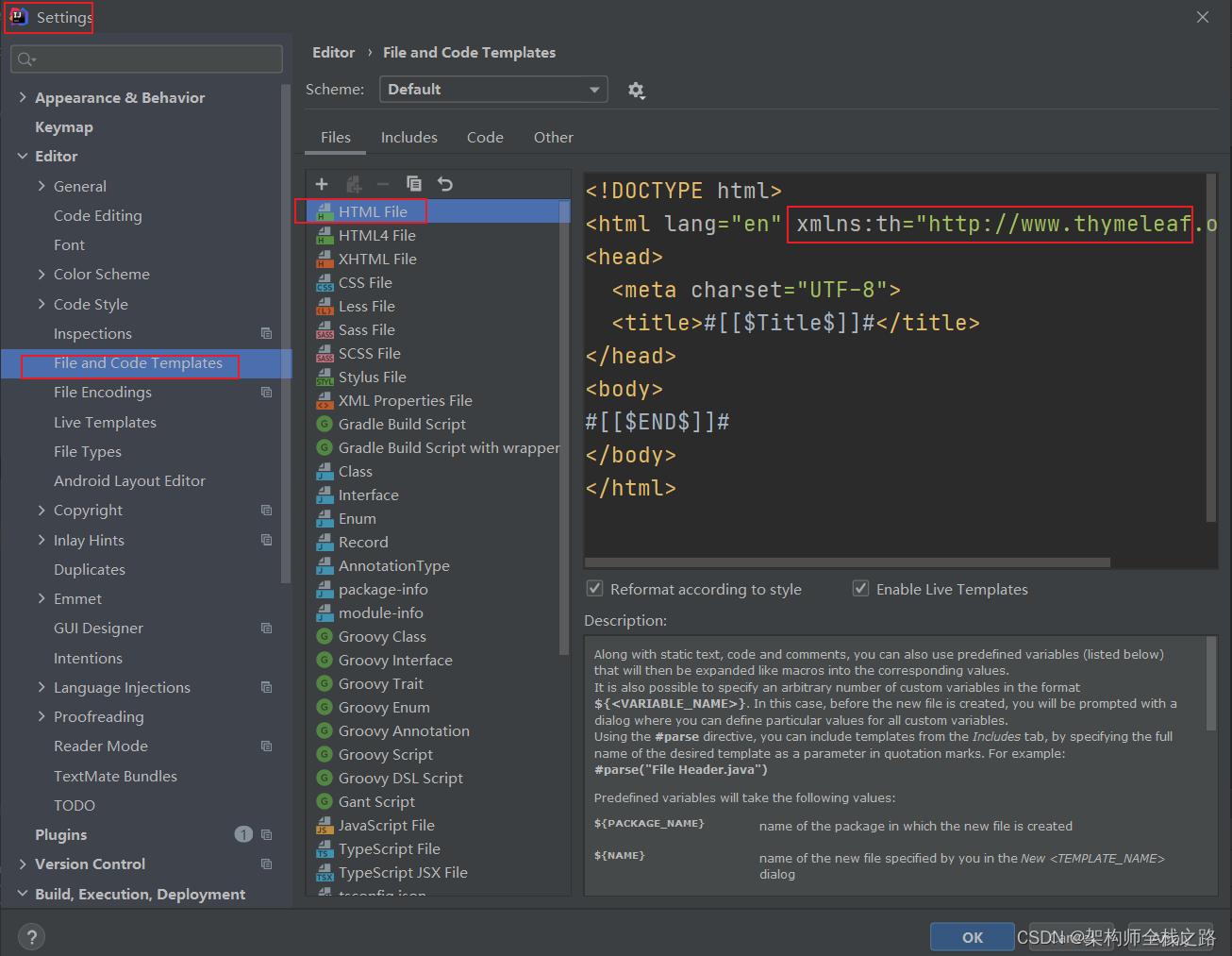
Task: Click the title tag line in editor
Action: (795, 323)
